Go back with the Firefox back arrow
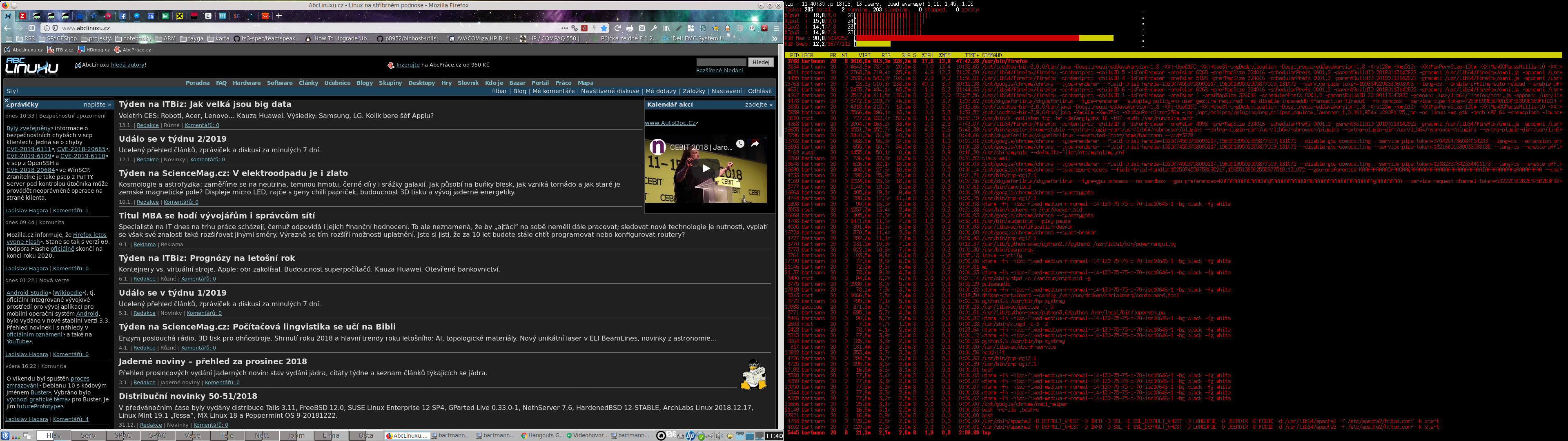The image size is (1568, 441). [x=7, y=28]
